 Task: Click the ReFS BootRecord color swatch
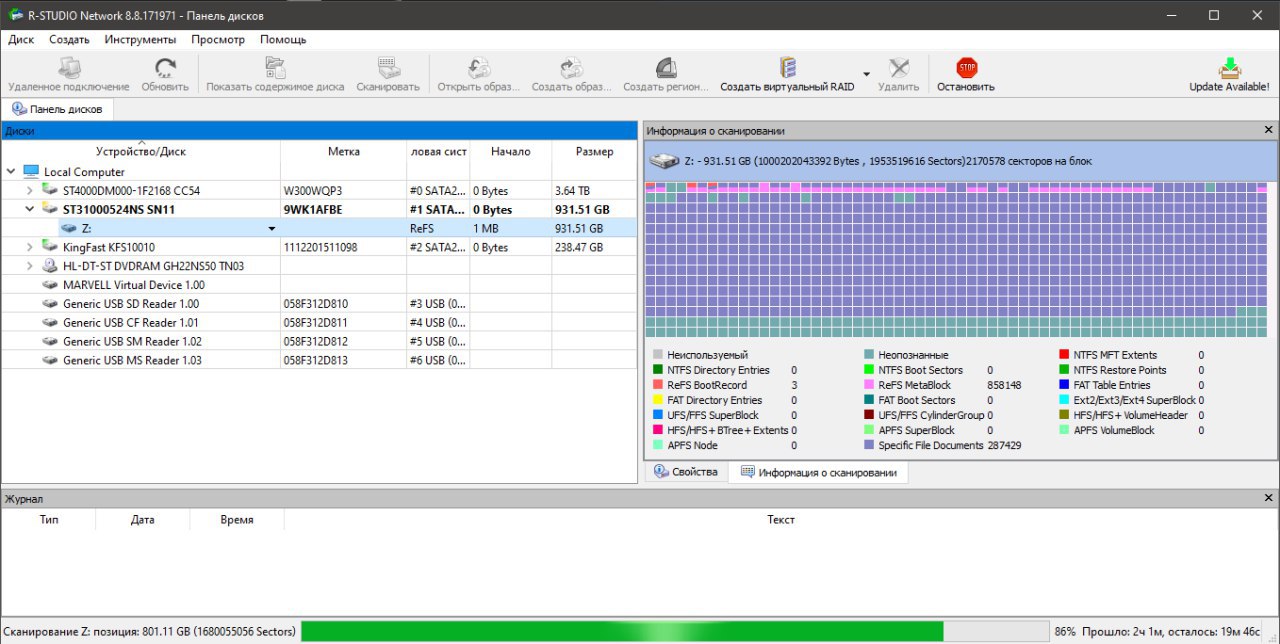(x=657, y=385)
